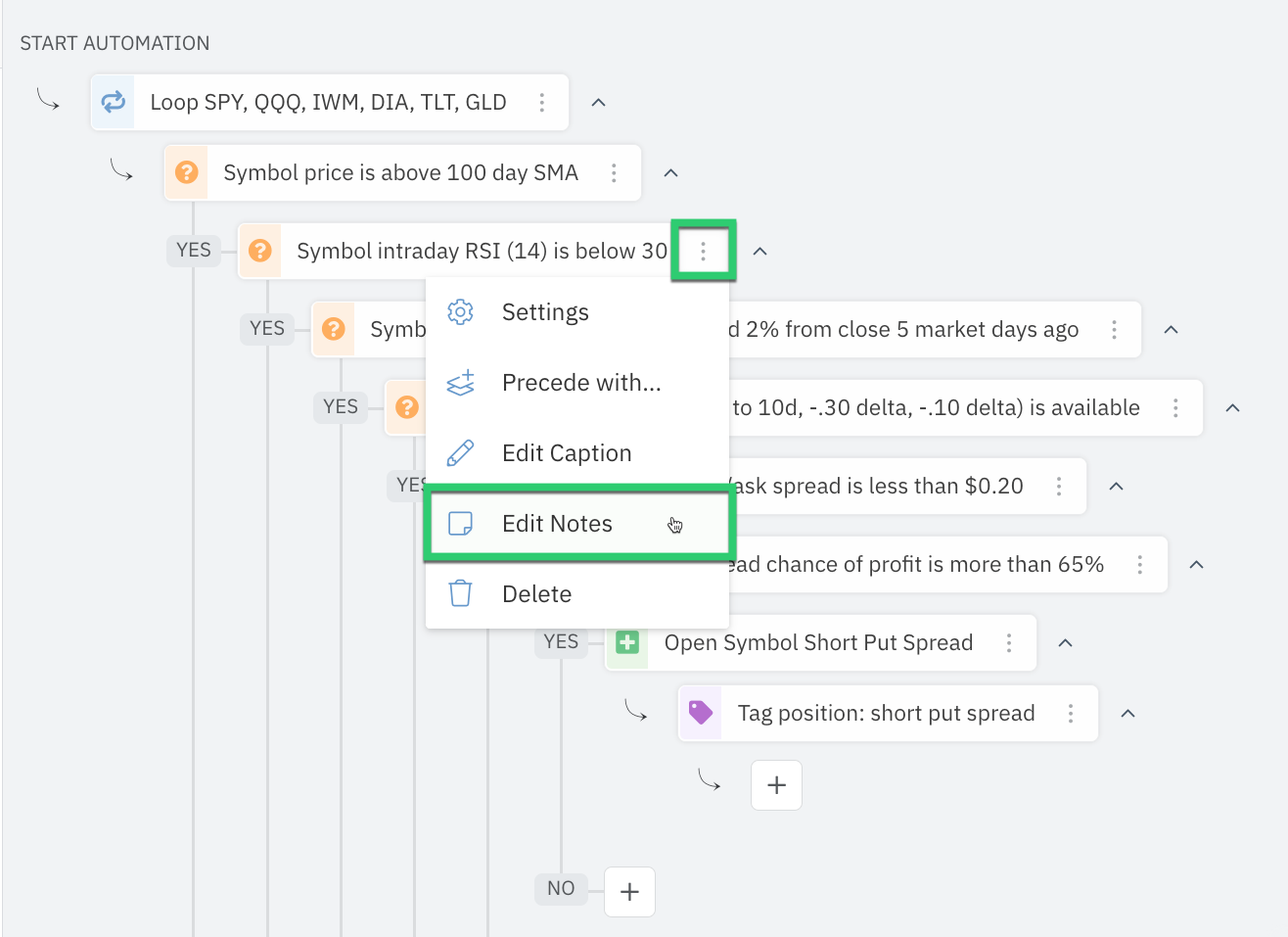Click the trash icon next to Delete
This screenshot has height=937, width=1288.
click(x=460, y=593)
